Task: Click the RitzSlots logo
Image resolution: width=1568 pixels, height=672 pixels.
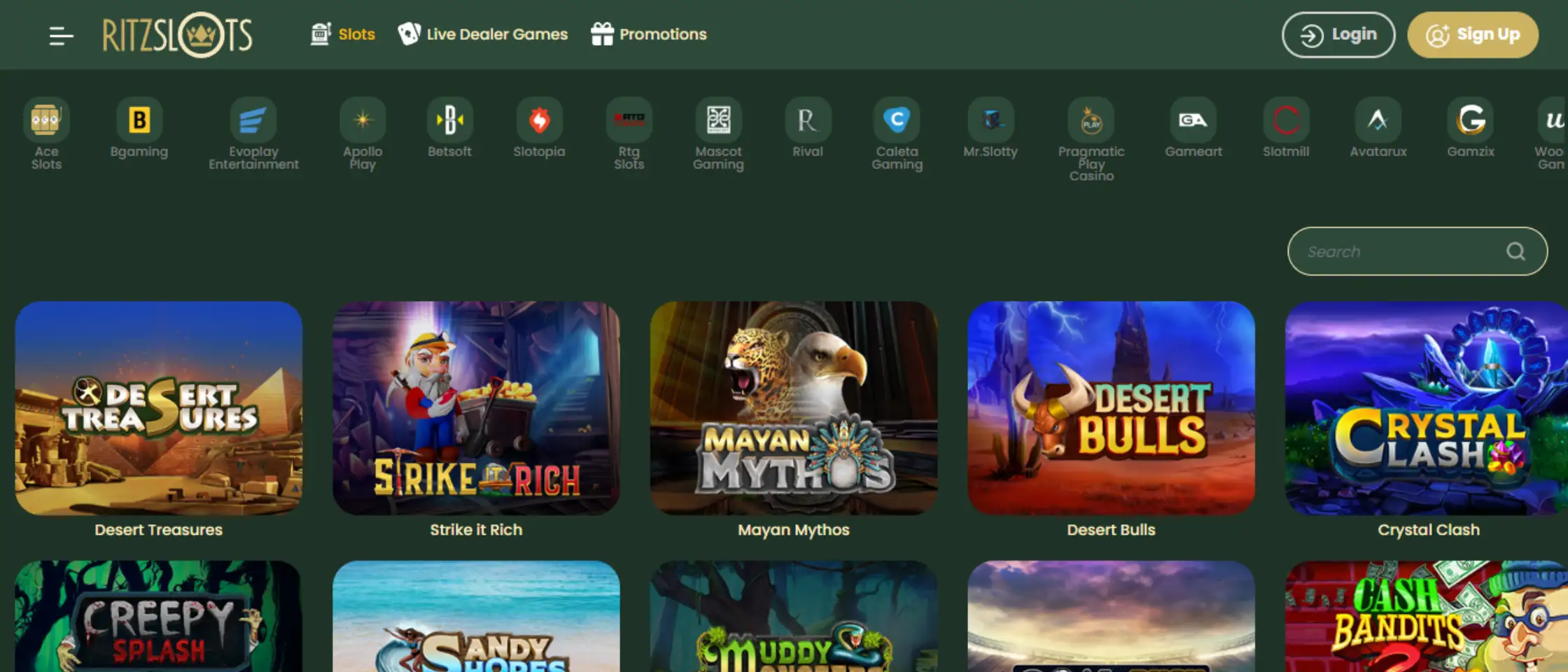Action: point(178,35)
